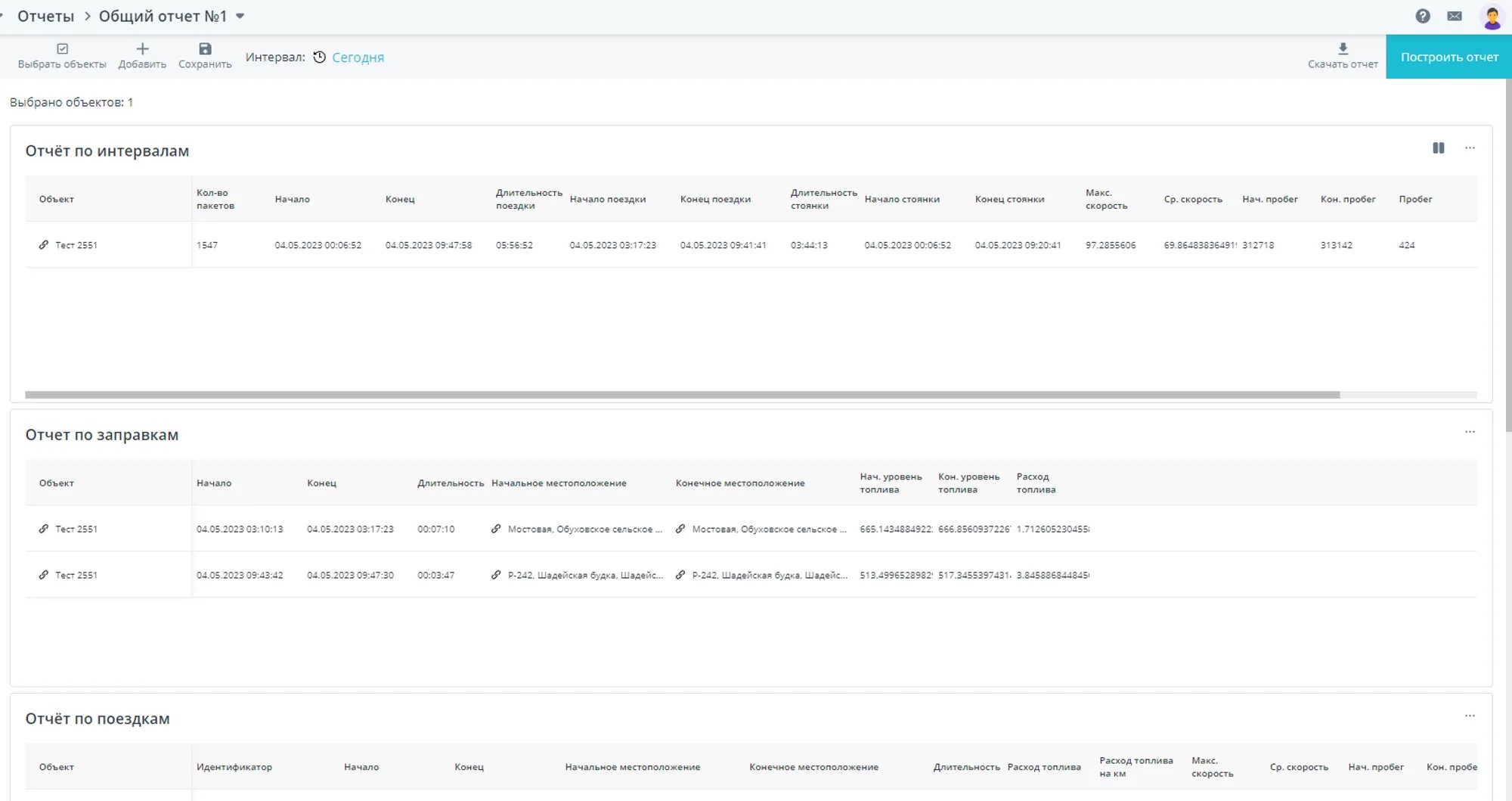Go to Отчеты breadcrumb
This screenshot has height=801, width=1512.
45,16
